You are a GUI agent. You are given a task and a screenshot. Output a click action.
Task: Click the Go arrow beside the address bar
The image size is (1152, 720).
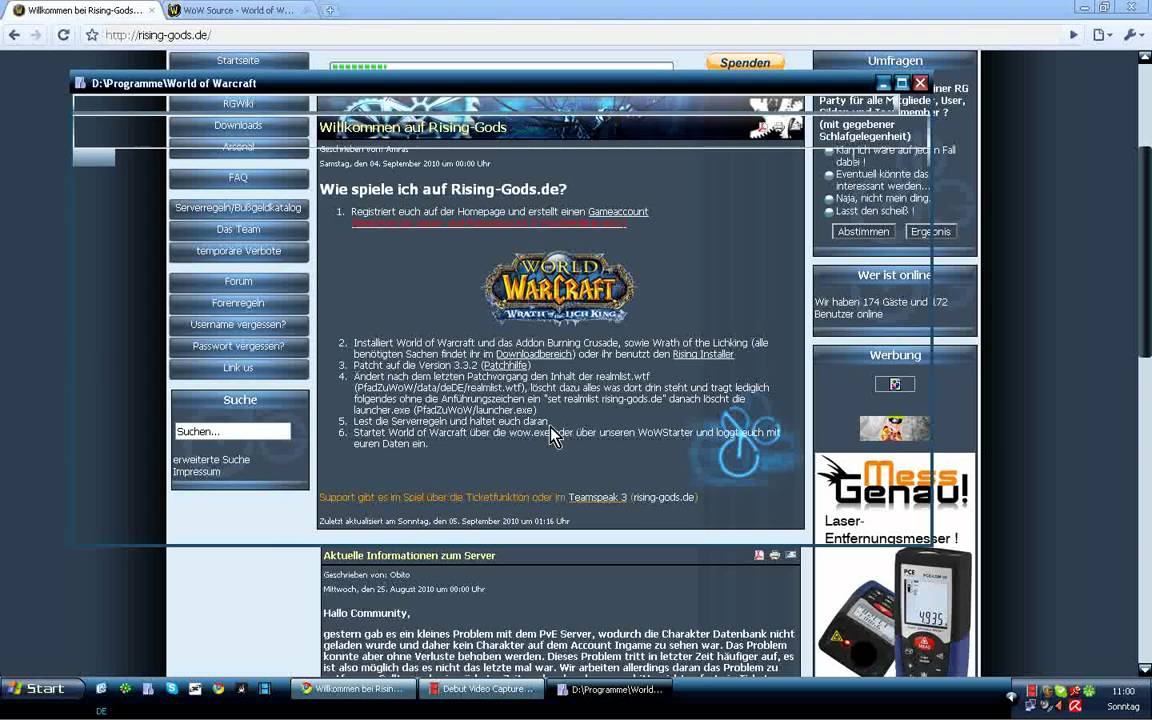coord(1073,35)
